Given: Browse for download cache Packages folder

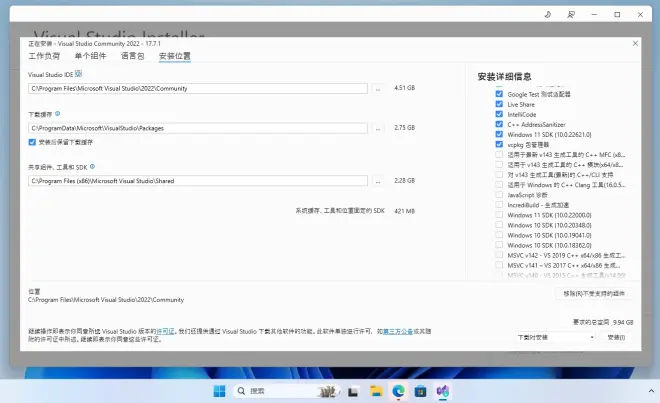Looking at the screenshot, I should (x=378, y=128).
